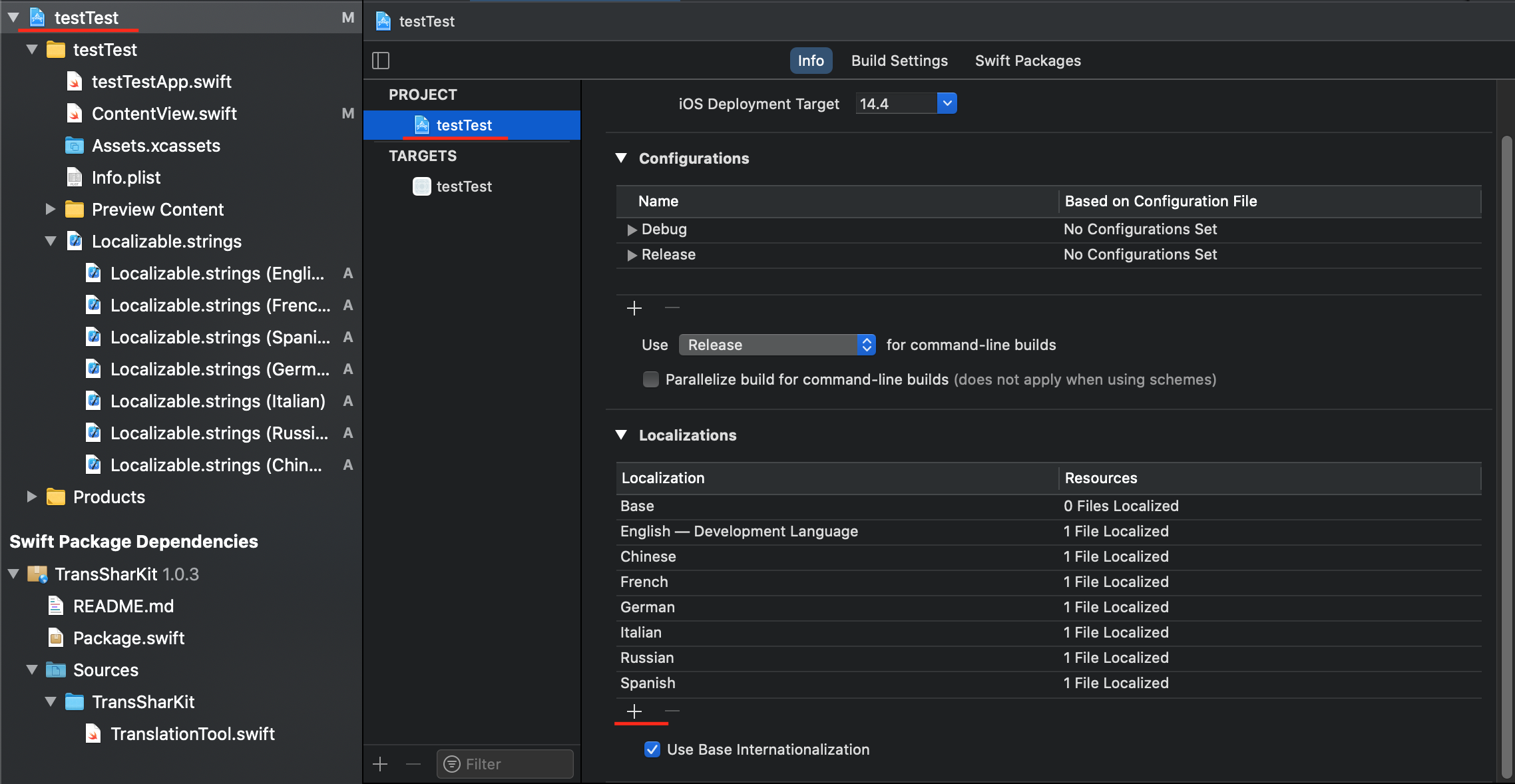
Task: Uncheck Use Base Internationalization
Action: pyautogui.click(x=652, y=749)
